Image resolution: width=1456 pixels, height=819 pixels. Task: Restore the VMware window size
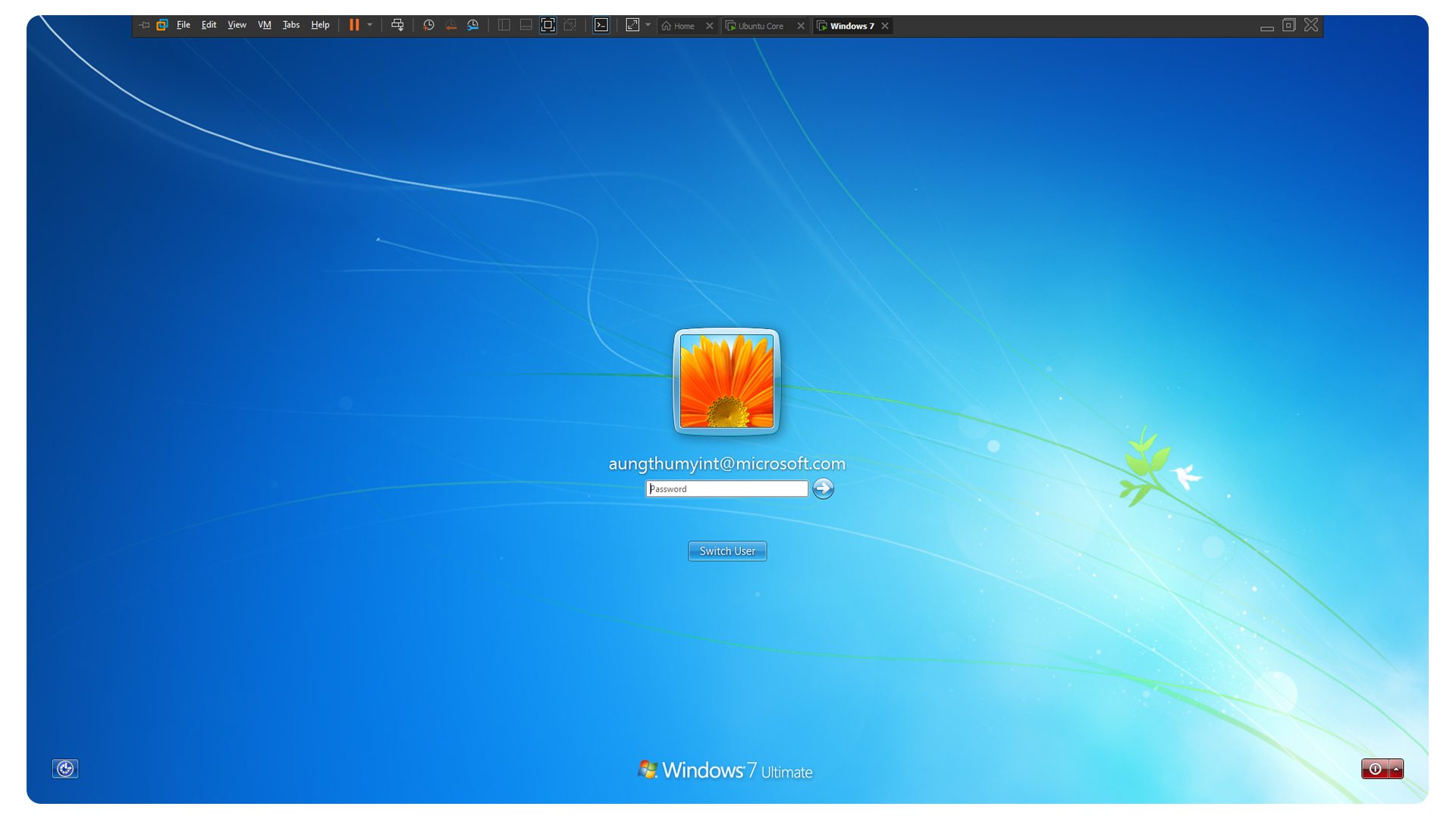coord(1288,25)
